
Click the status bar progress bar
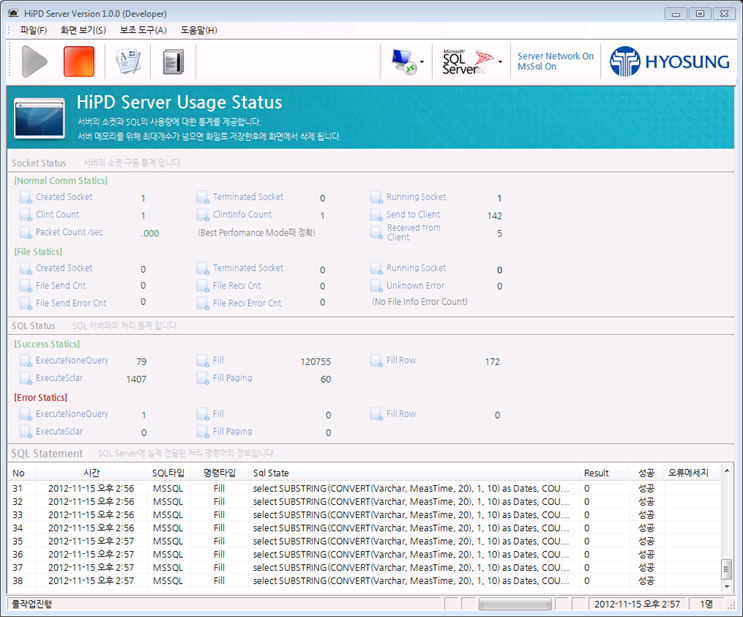click(x=515, y=604)
